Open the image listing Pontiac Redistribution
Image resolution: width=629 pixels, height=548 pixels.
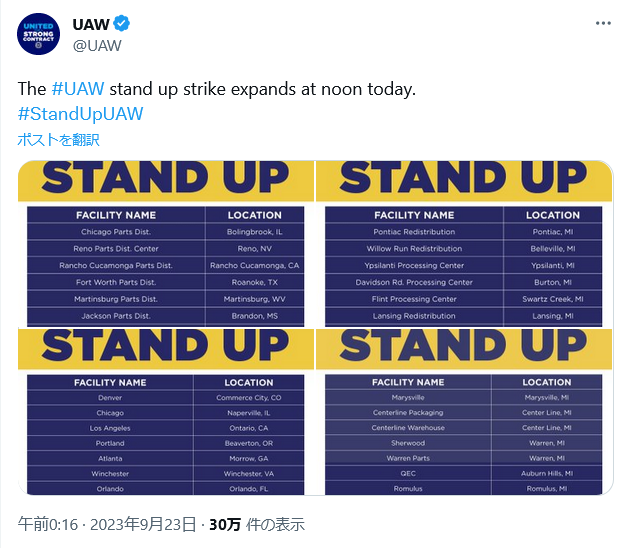click(x=464, y=244)
